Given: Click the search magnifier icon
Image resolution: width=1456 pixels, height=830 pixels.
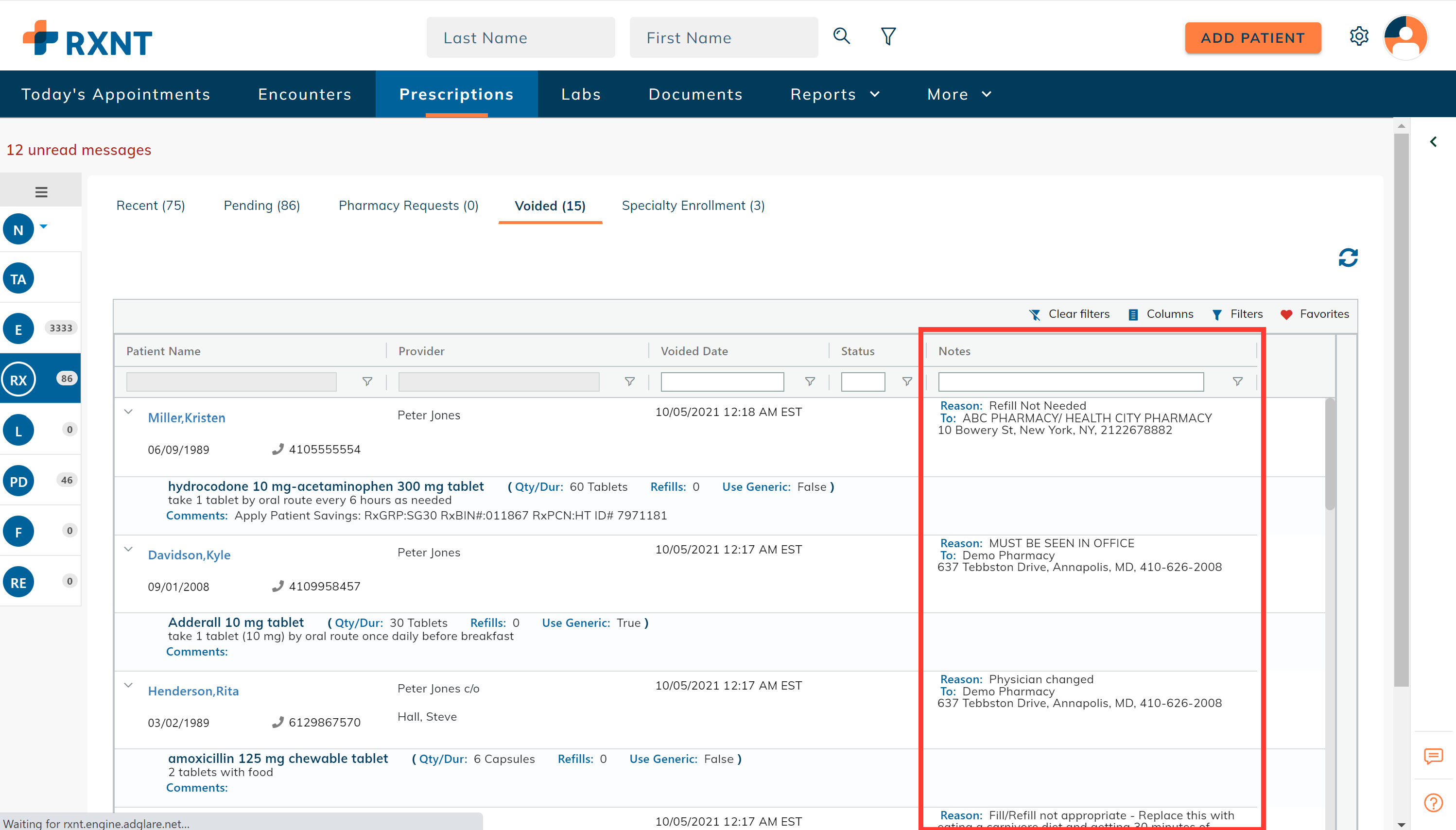Looking at the screenshot, I should (841, 36).
